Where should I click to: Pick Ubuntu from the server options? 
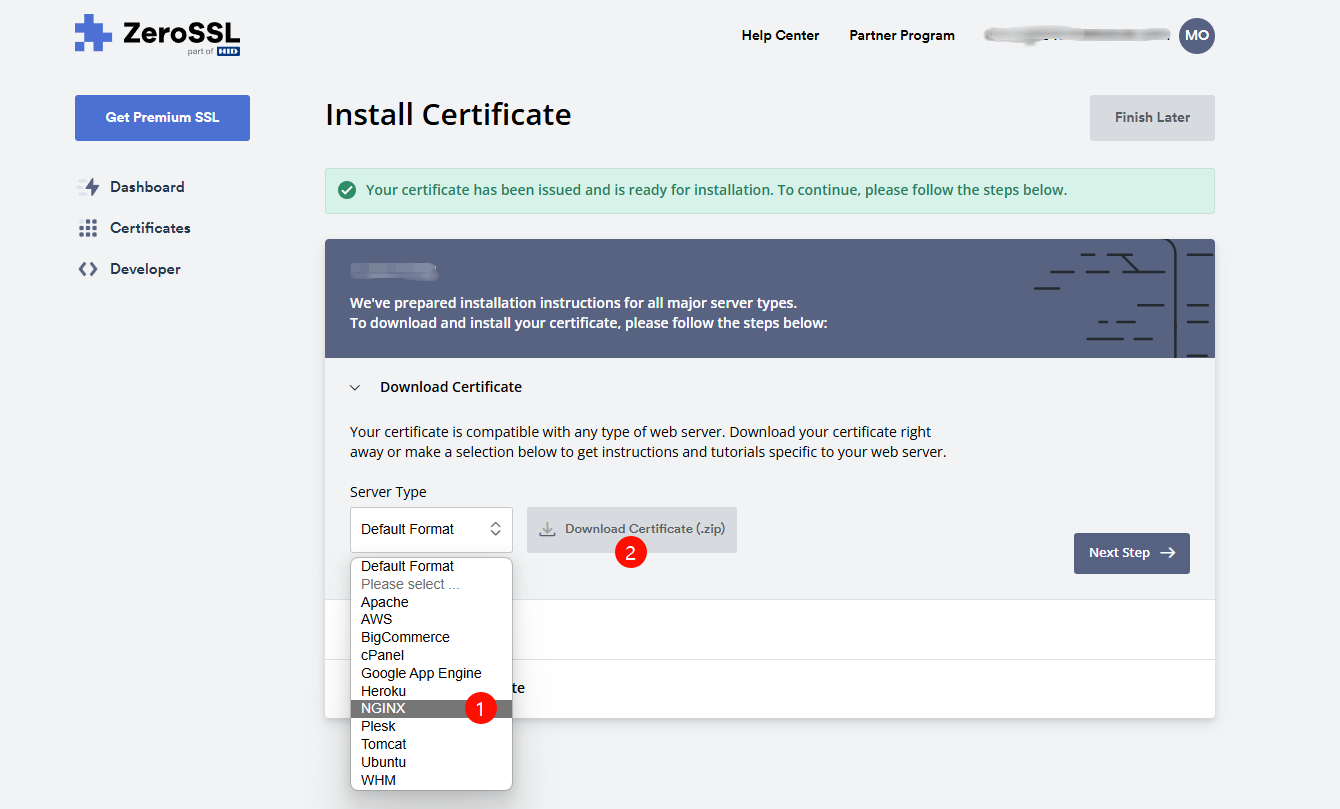pos(384,762)
